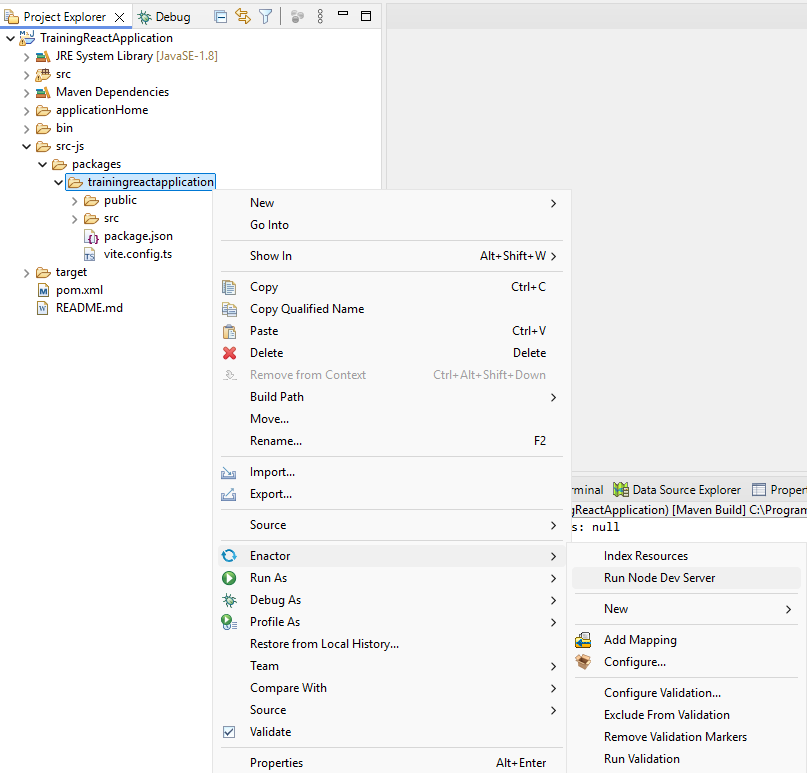This screenshot has height=773, width=807.
Task: Open the View Menu three-dots icon
Action: click(x=320, y=17)
